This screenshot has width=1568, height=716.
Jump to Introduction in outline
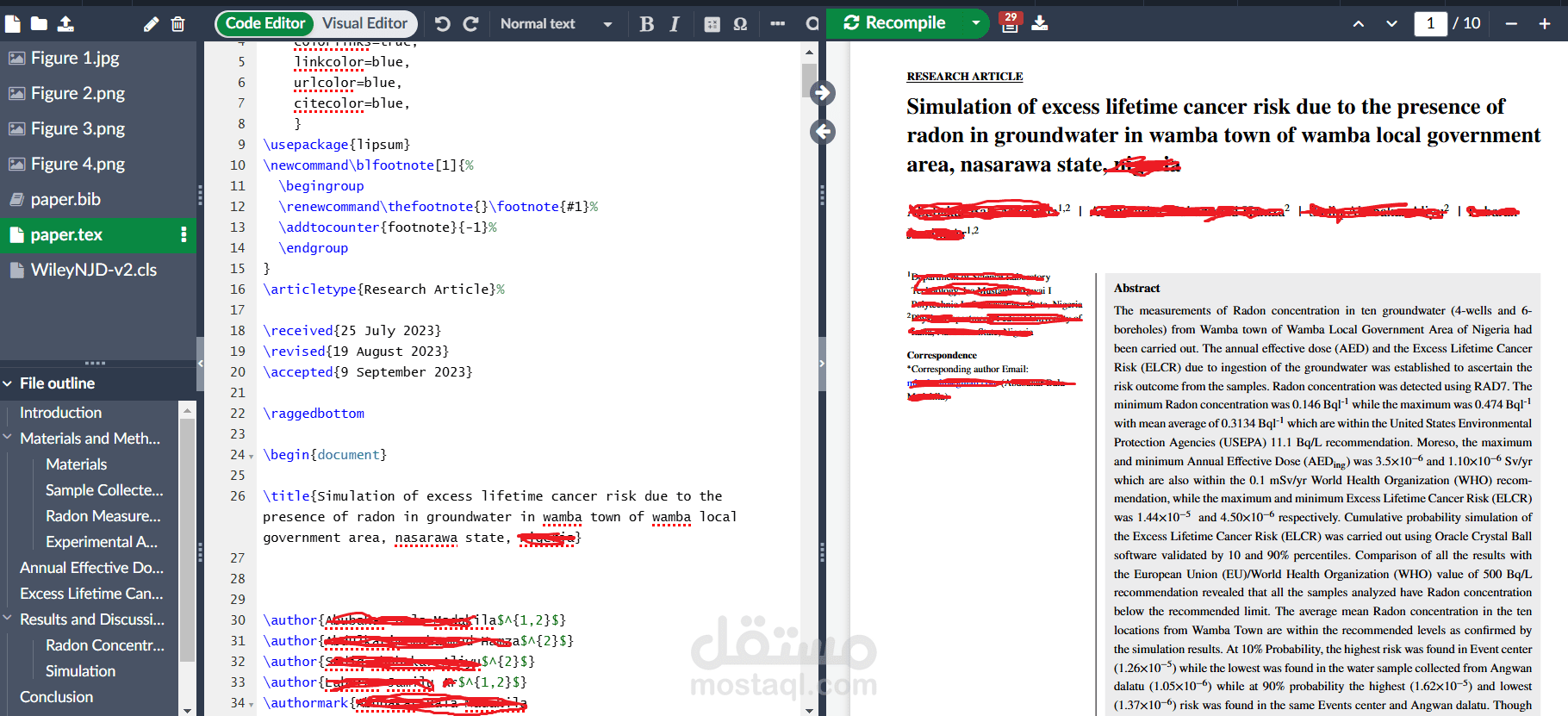(60, 413)
